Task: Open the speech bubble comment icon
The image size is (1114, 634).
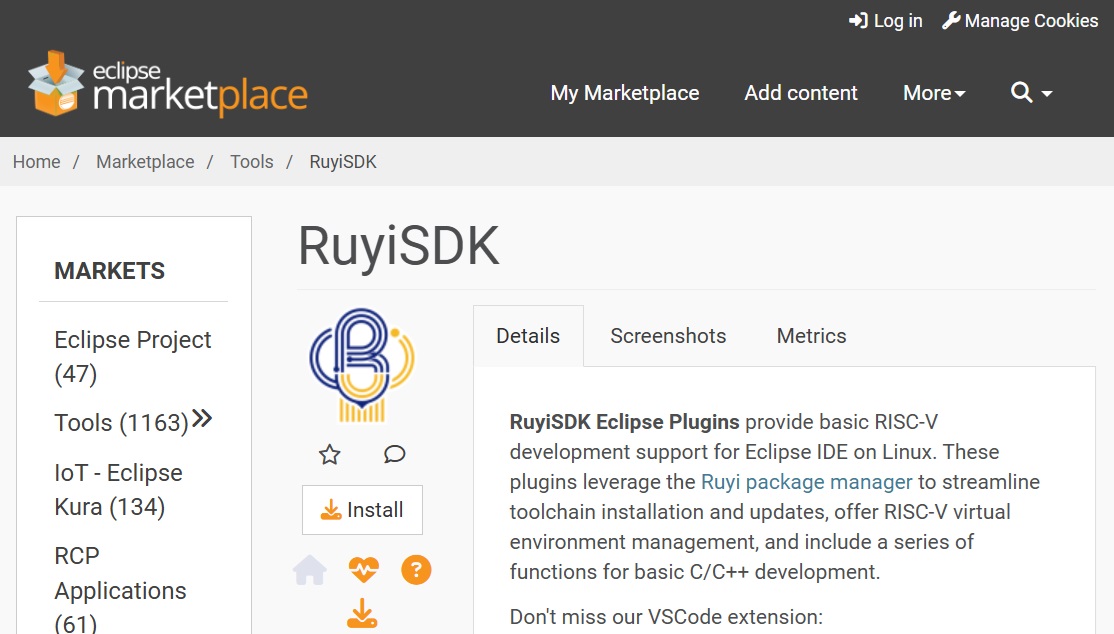Action: pos(394,454)
